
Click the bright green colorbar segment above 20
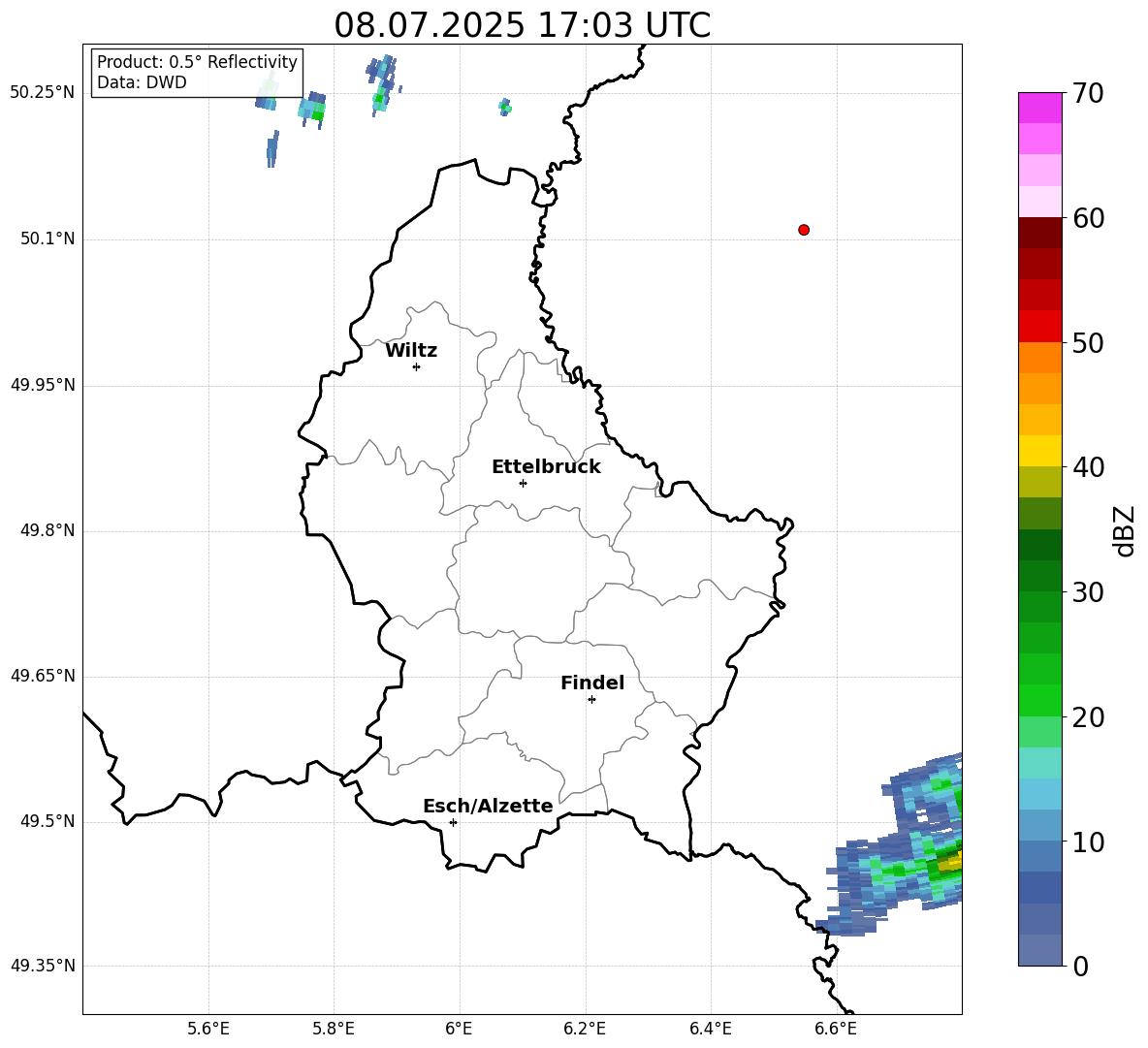click(x=1039, y=700)
